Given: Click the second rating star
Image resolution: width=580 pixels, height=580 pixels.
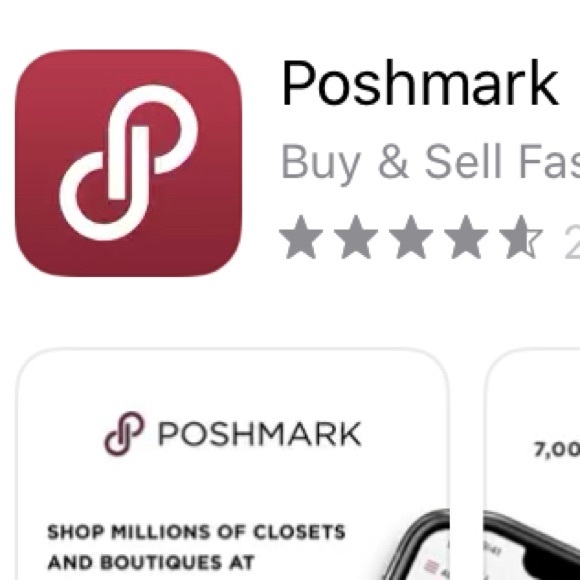Looking at the screenshot, I should point(356,237).
